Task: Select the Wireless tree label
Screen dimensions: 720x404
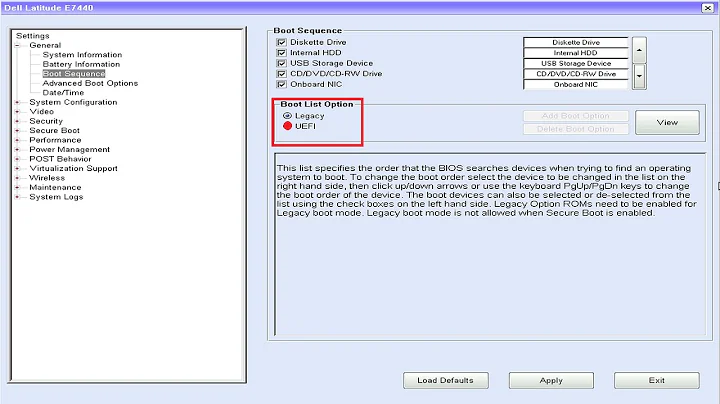Action: (47, 178)
